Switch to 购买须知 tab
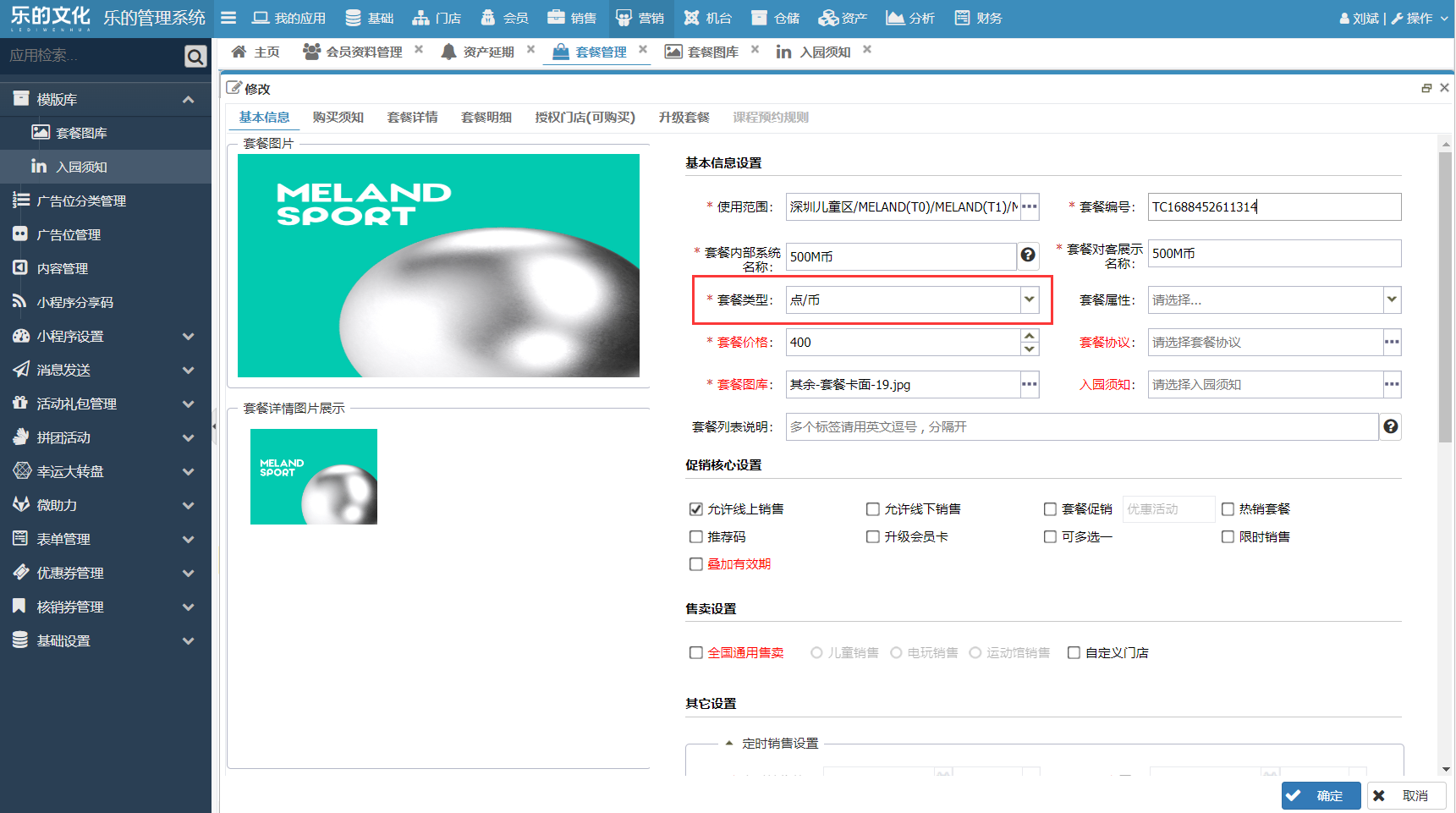Viewport: 1456px width, 813px height. coord(338,117)
